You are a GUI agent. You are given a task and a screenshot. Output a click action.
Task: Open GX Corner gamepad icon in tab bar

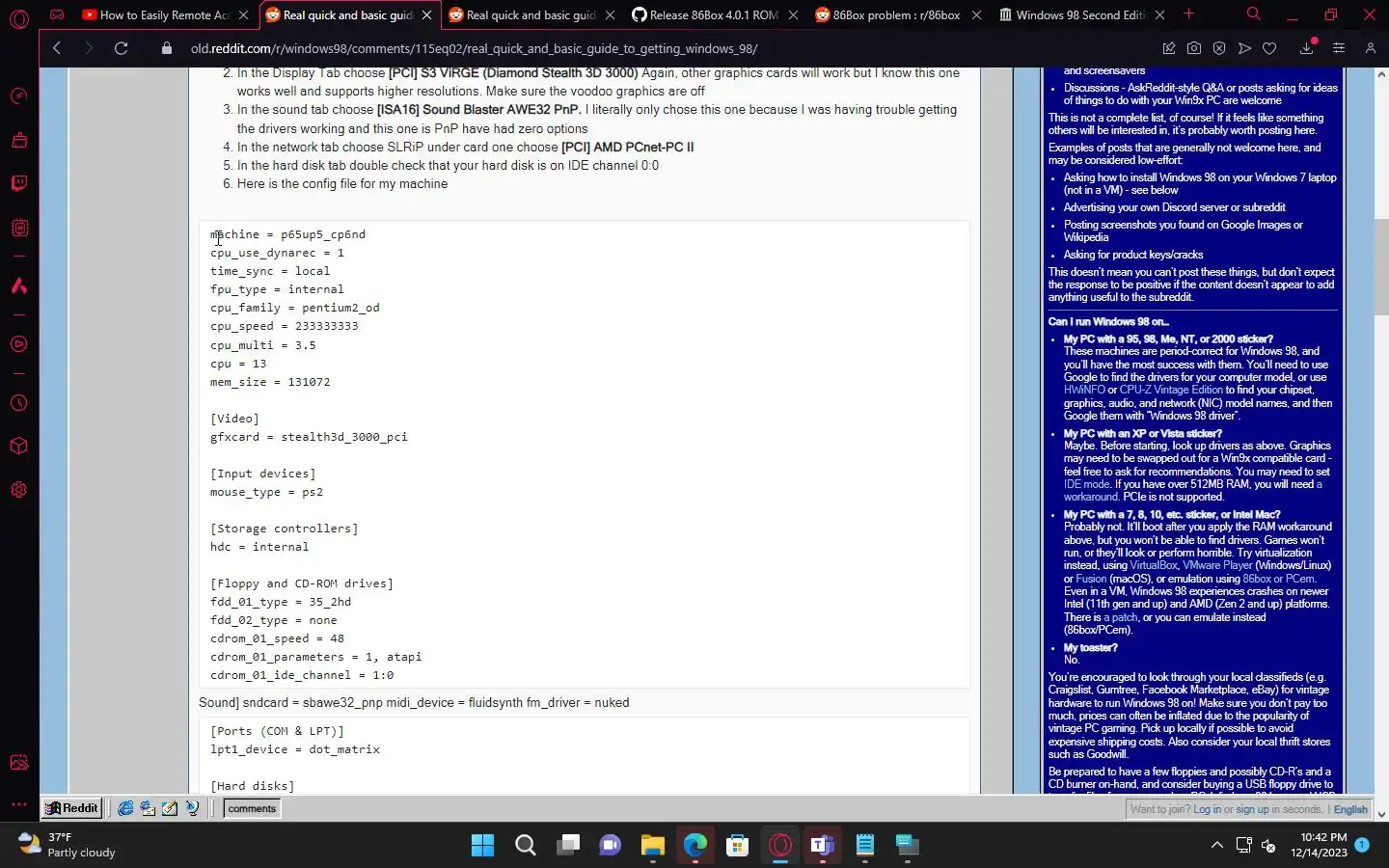tap(57, 14)
